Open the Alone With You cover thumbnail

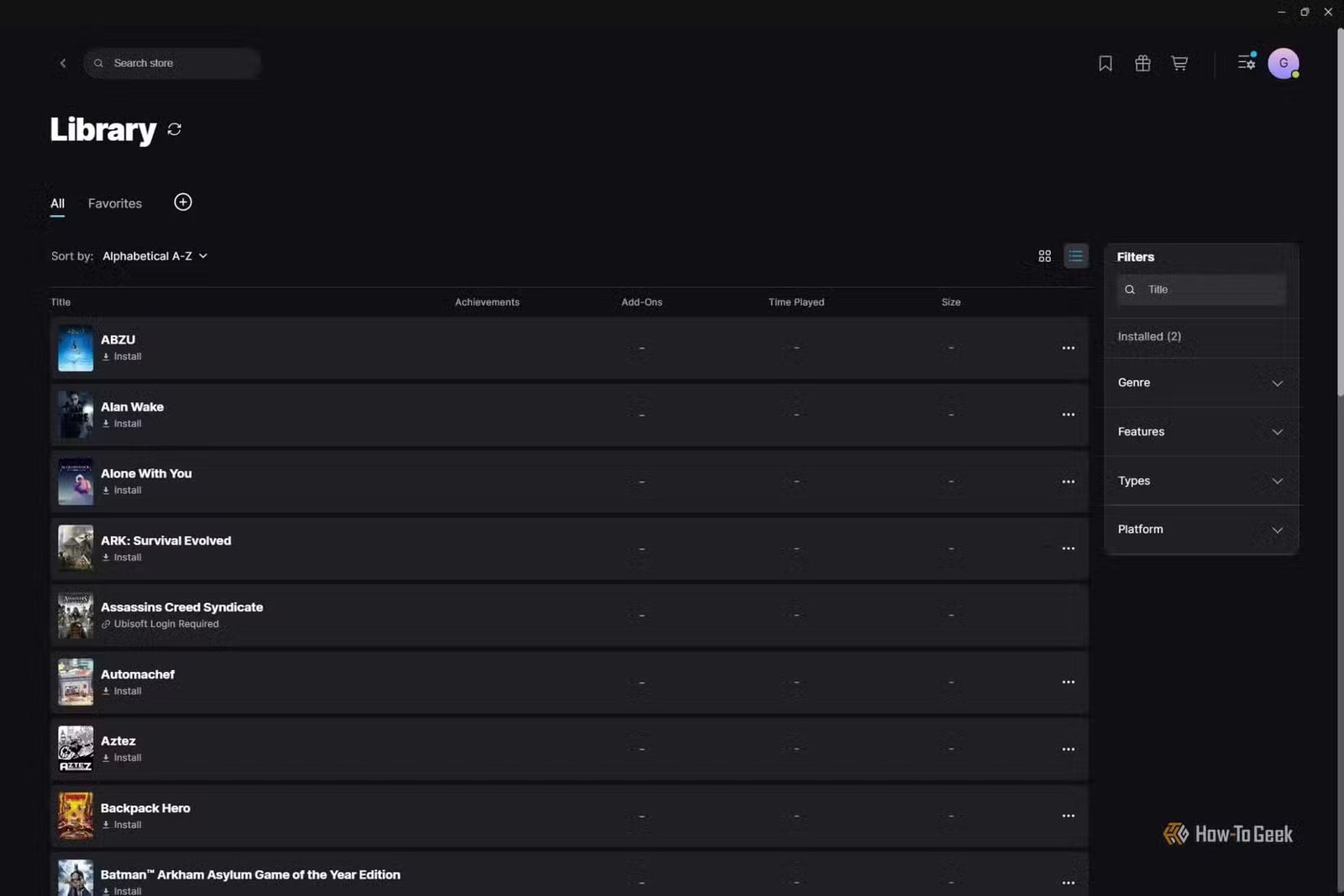pyautogui.click(x=76, y=482)
